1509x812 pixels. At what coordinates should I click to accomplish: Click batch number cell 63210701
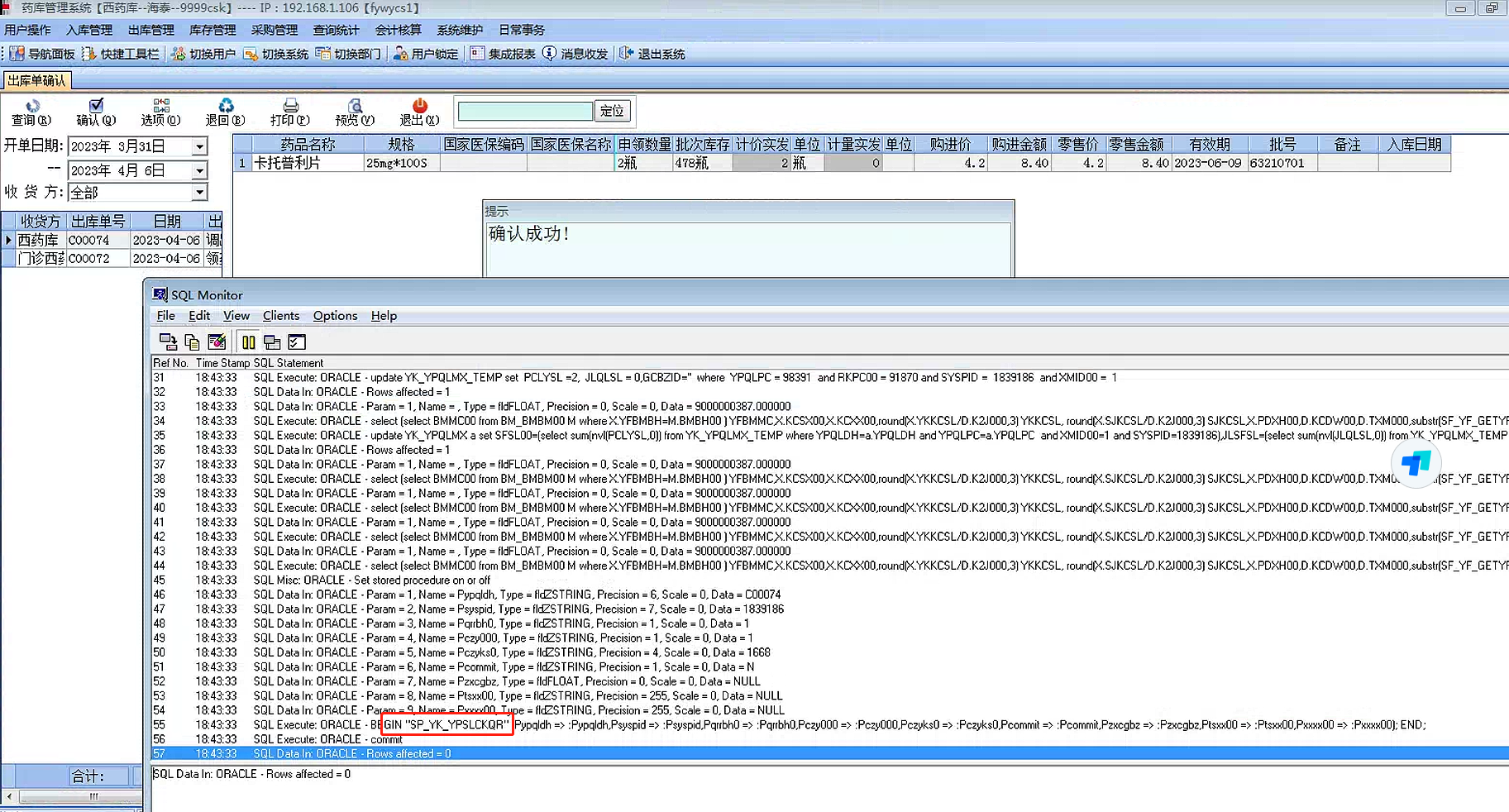click(x=1282, y=163)
